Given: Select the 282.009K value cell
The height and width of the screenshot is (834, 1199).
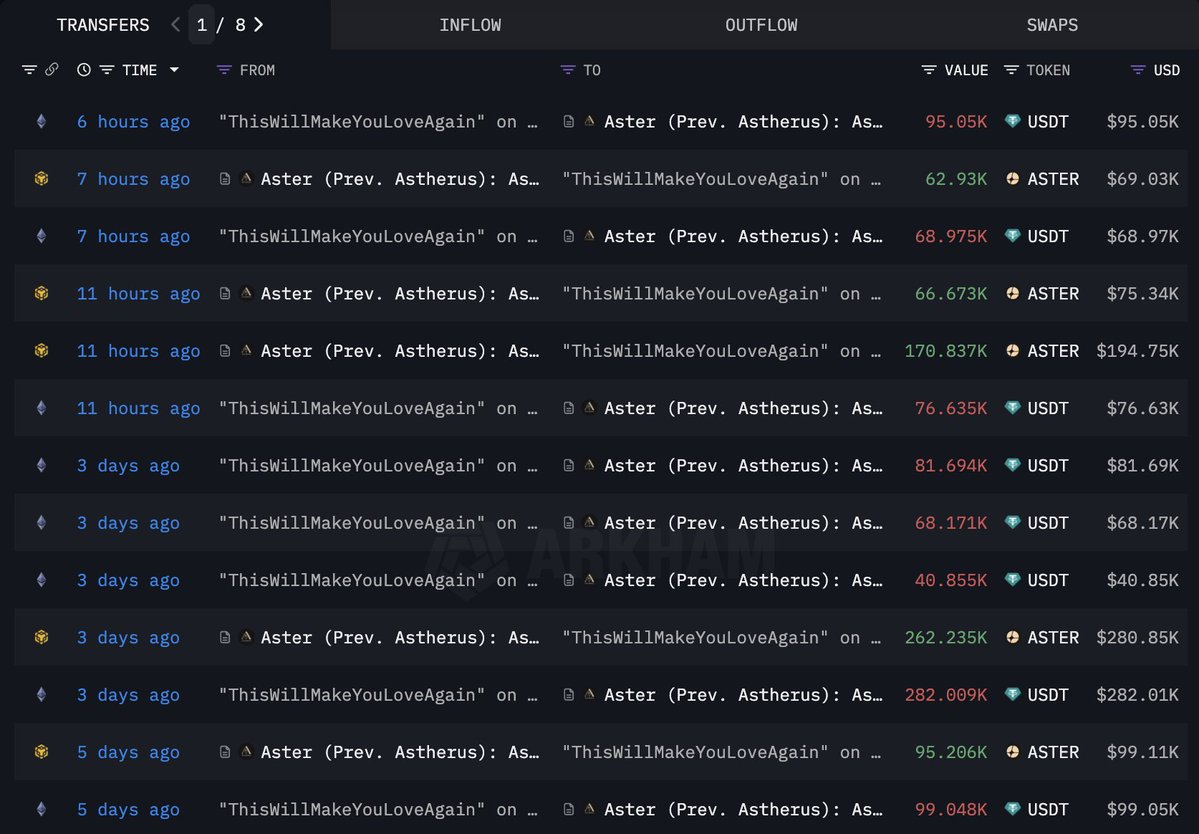Looking at the screenshot, I should click(946, 695).
